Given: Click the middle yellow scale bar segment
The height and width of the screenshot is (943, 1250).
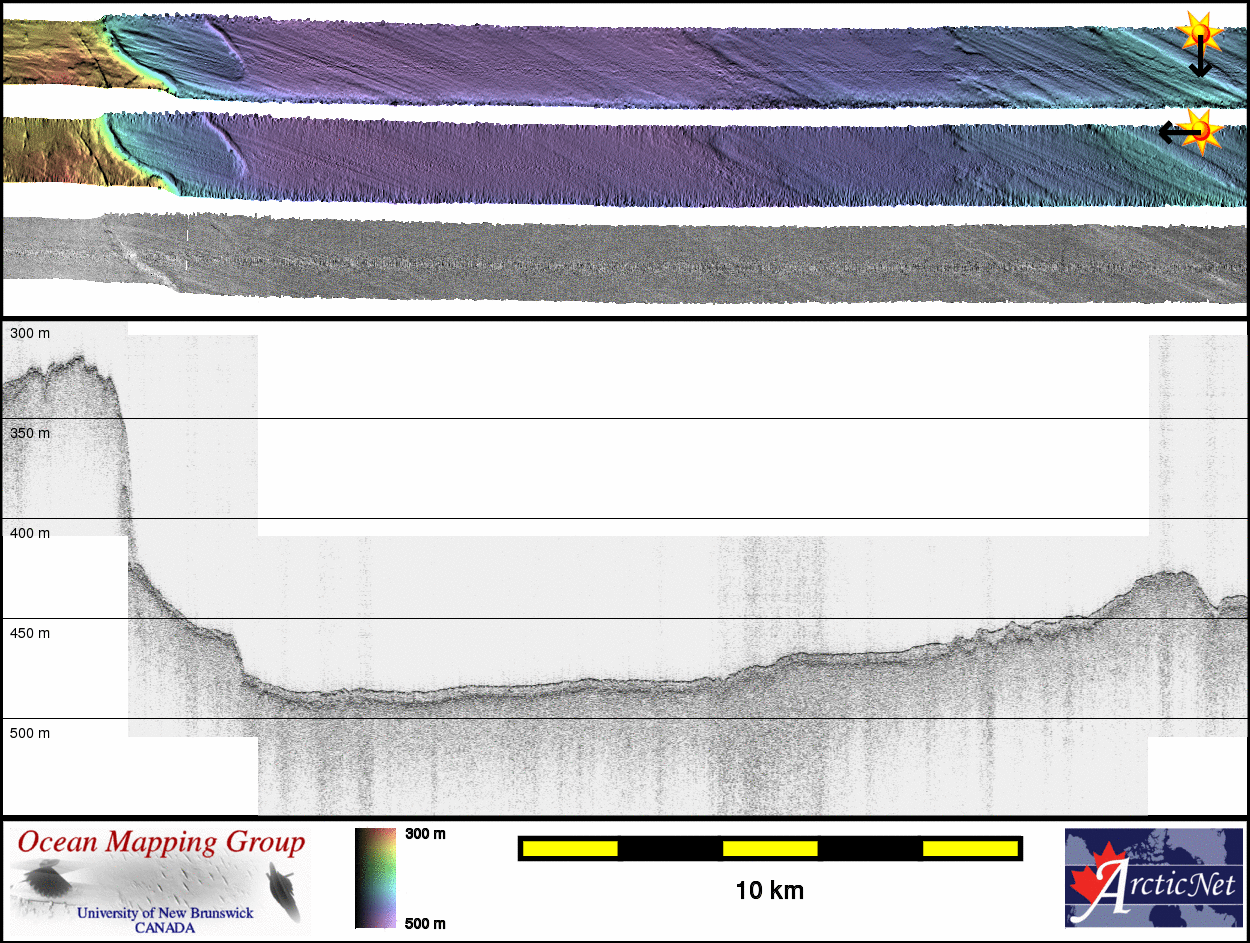Looking at the screenshot, I should (x=769, y=848).
